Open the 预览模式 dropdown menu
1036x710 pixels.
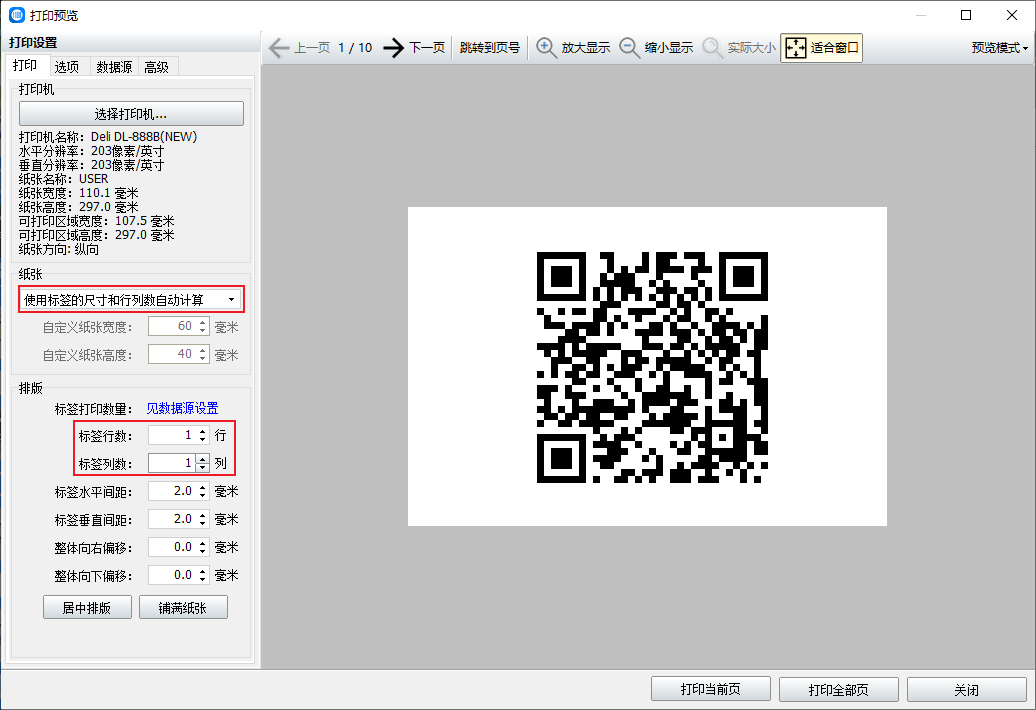click(1000, 48)
